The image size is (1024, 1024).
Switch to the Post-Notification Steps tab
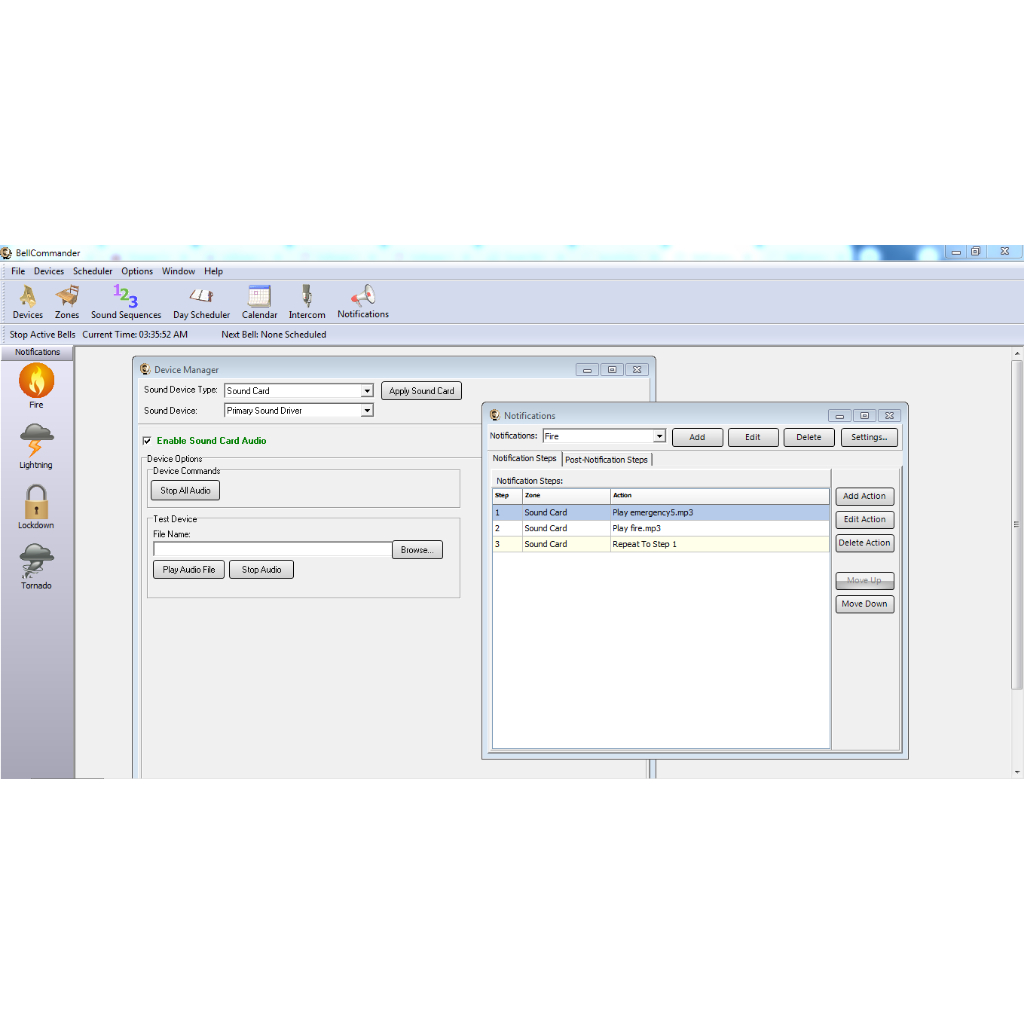click(x=607, y=459)
